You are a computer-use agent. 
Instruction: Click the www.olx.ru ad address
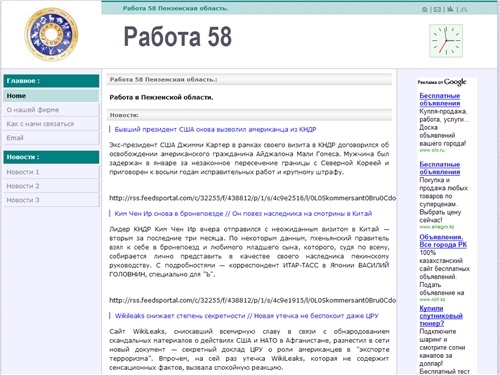coord(432,150)
